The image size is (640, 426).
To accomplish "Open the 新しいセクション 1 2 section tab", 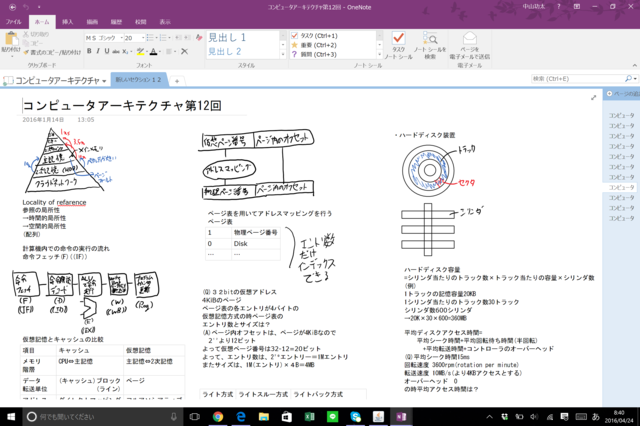I will (x=136, y=79).
